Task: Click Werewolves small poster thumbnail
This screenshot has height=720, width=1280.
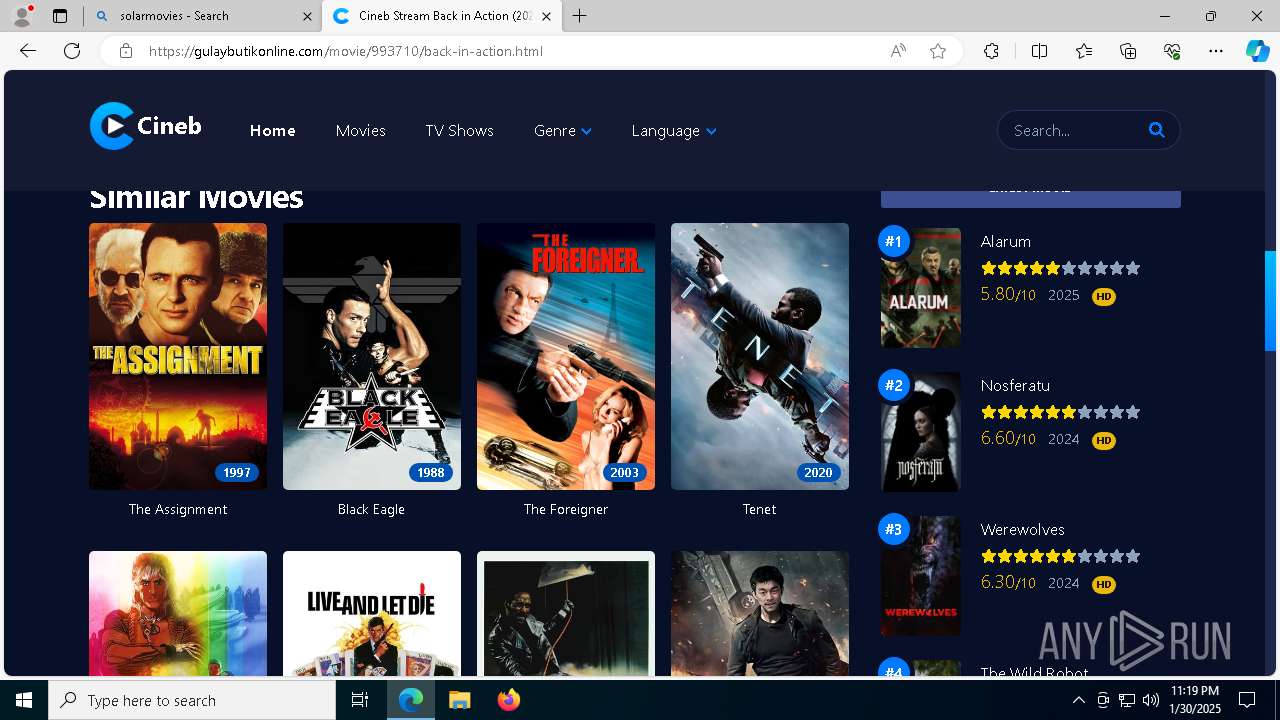Action: (921, 576)
